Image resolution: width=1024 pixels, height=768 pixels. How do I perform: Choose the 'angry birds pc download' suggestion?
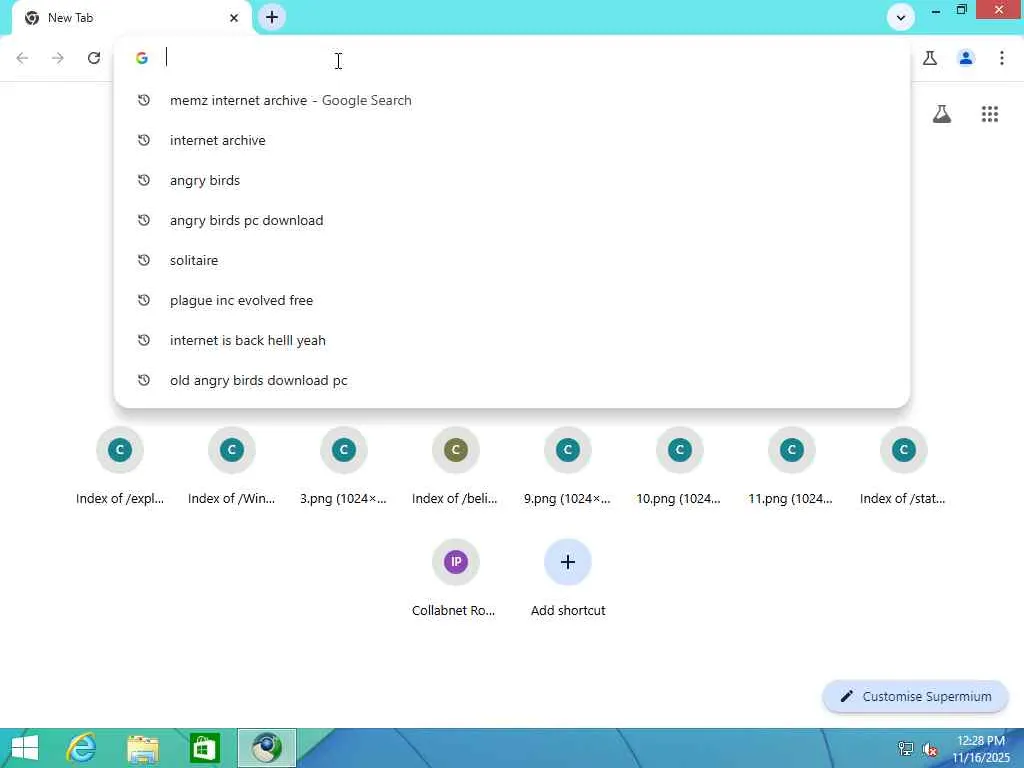pyautogui.click(x=511, y=220)
